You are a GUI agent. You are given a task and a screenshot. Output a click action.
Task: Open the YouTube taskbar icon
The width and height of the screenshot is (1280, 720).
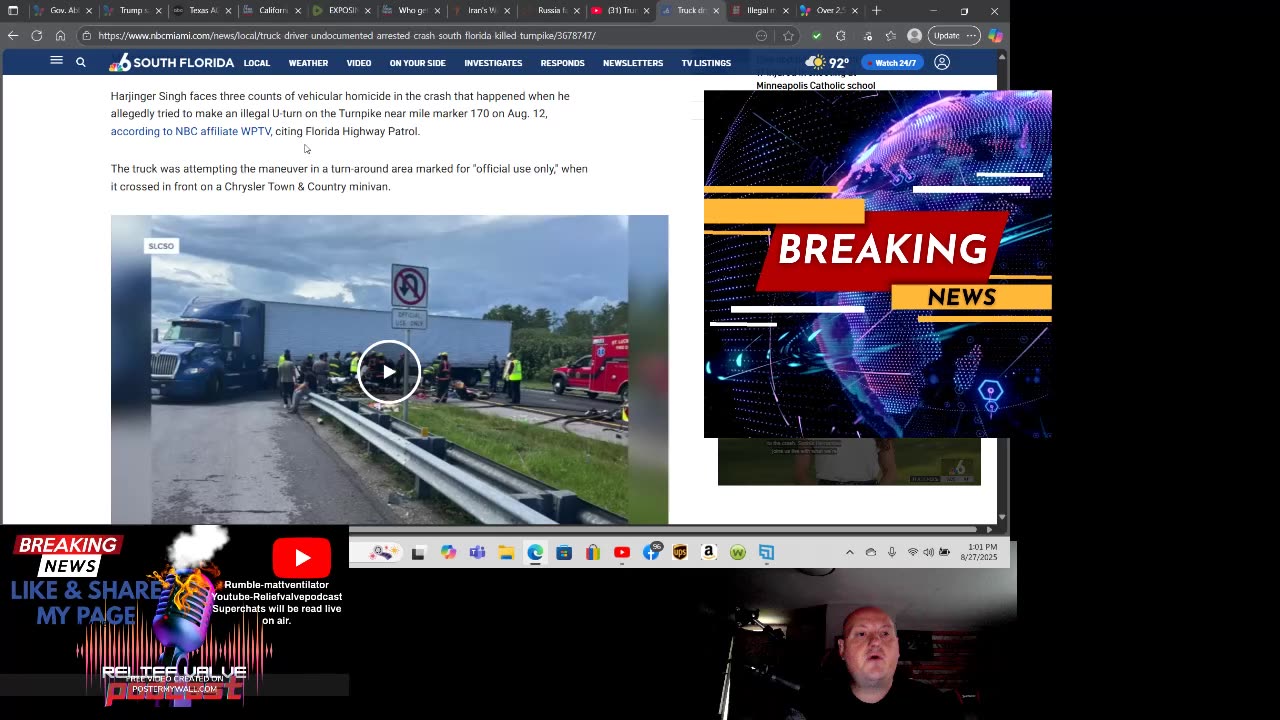[622, 552]
